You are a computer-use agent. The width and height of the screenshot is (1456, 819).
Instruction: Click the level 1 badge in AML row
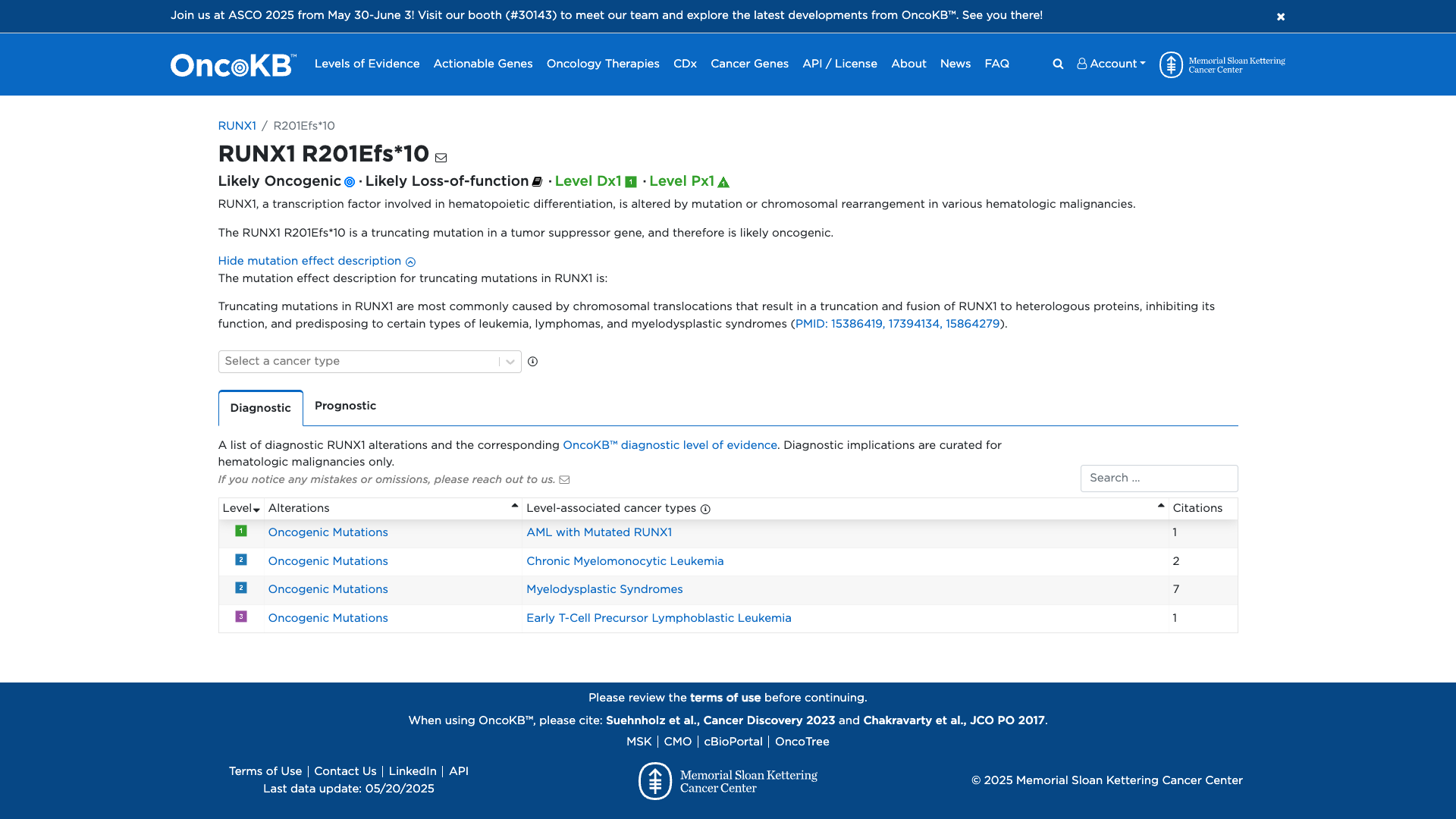[241, 532]
